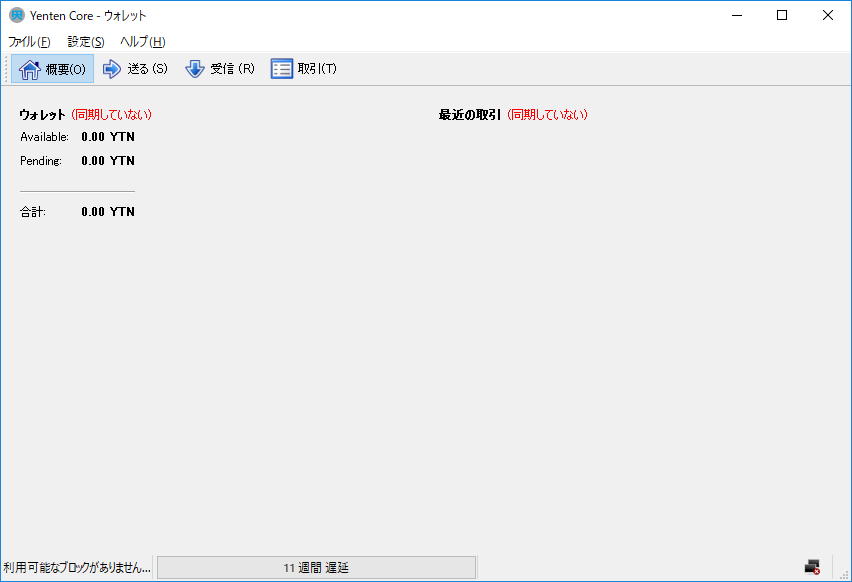Open the 設定 menu

tap(85, 42)
